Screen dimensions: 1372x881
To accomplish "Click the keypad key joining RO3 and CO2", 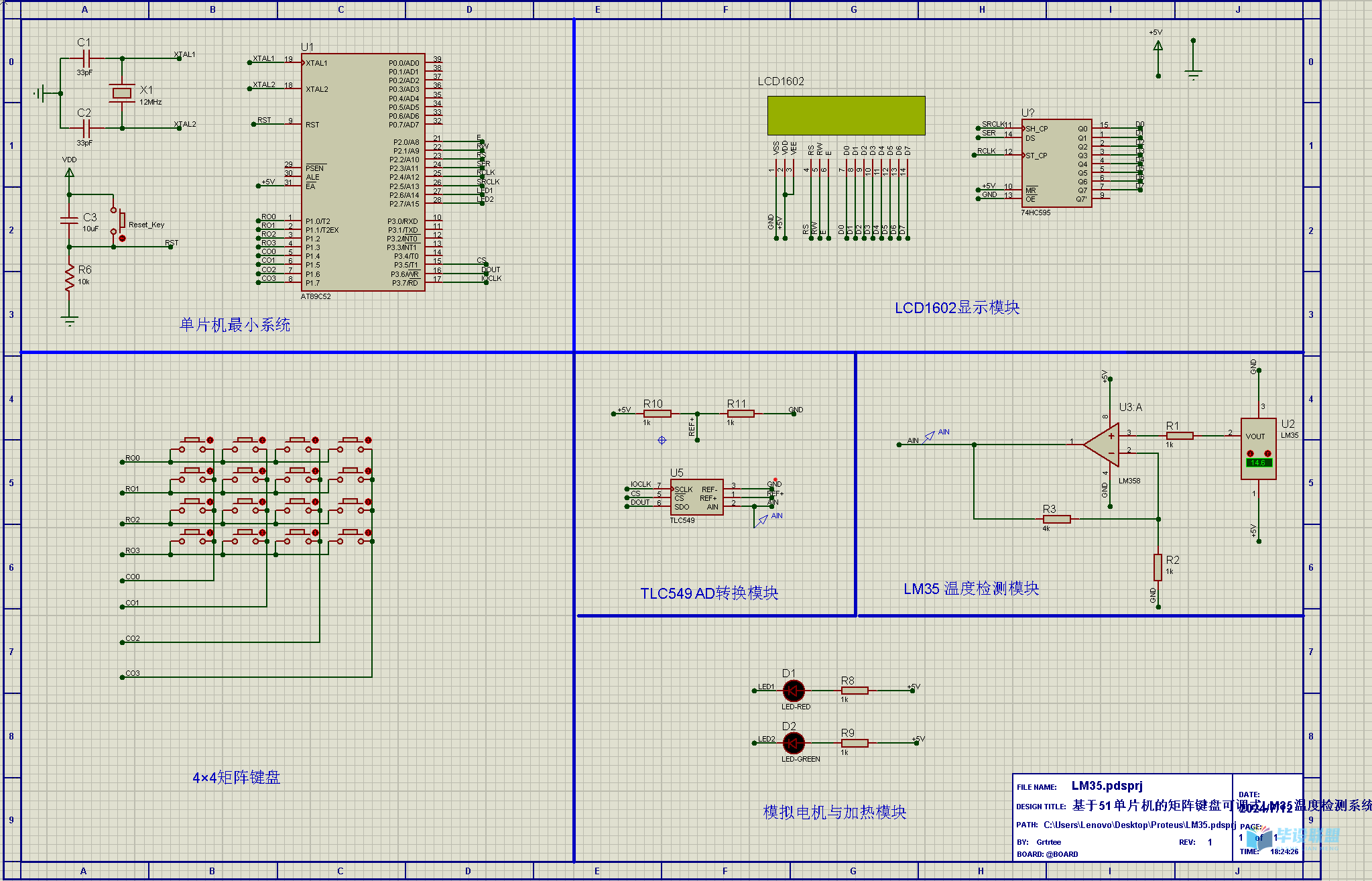I will click(298, 538).
